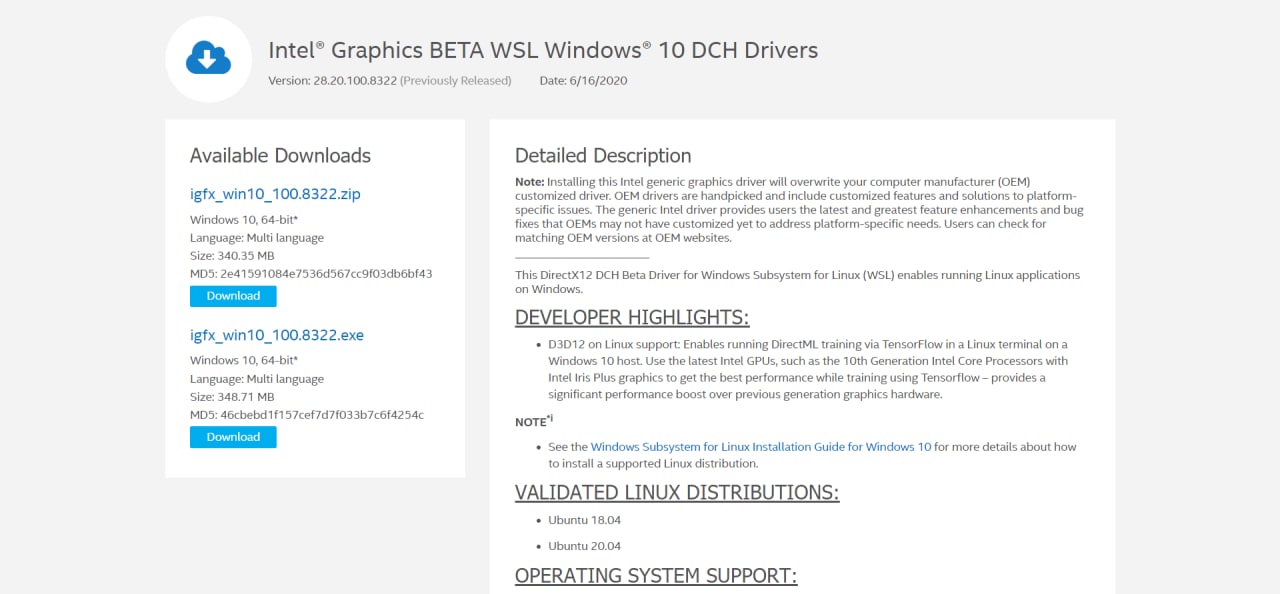This screenshot has height=594, width=1280.
Task: Open igfx_win10_100.8322.zip link
Action: [275, 194]
